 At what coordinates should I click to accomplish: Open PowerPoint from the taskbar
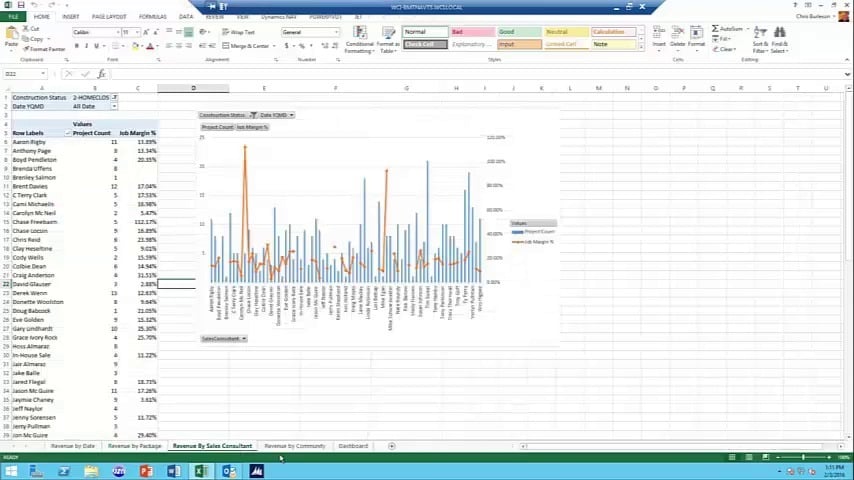[x=146, y=471]
